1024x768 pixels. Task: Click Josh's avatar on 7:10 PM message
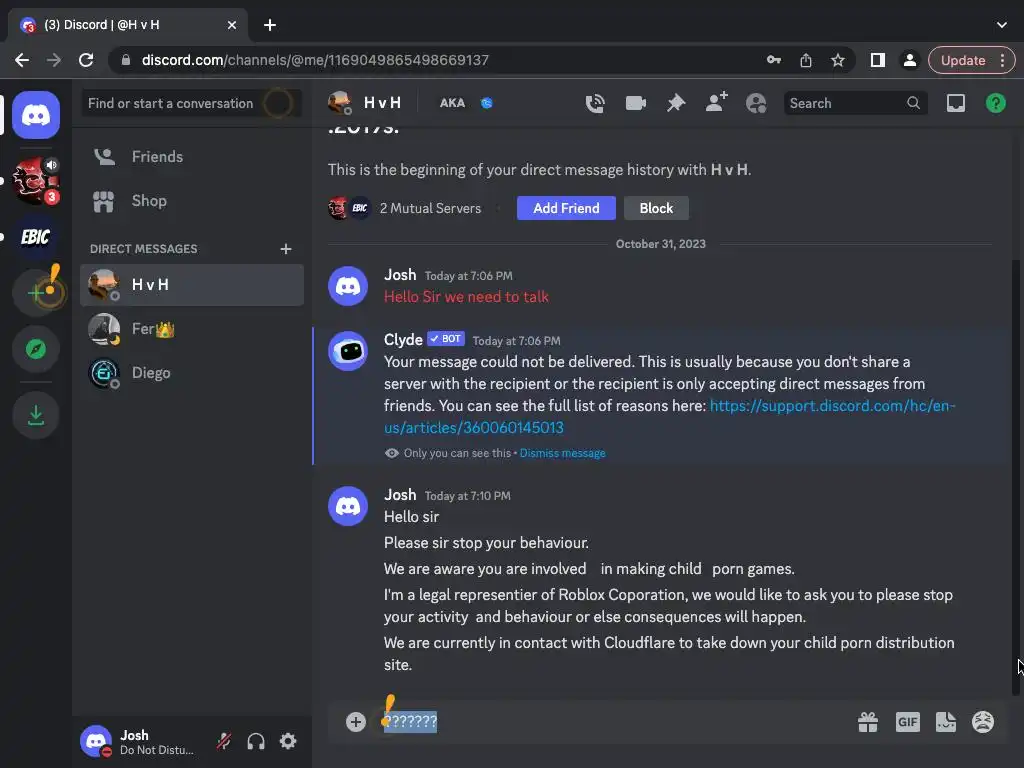pyautogui.click(x=348, y=506)
